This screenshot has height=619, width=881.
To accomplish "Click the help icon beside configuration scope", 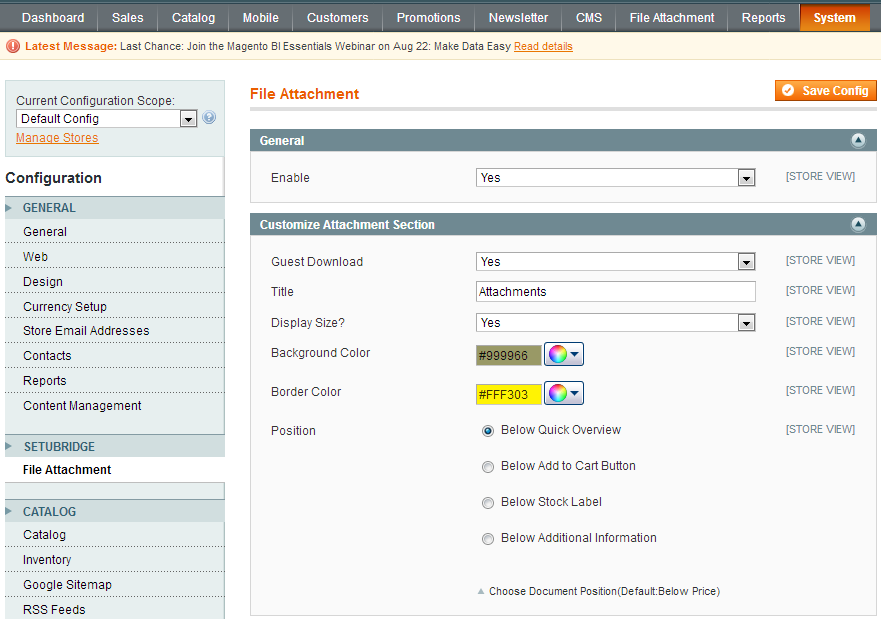I will 209,118.
